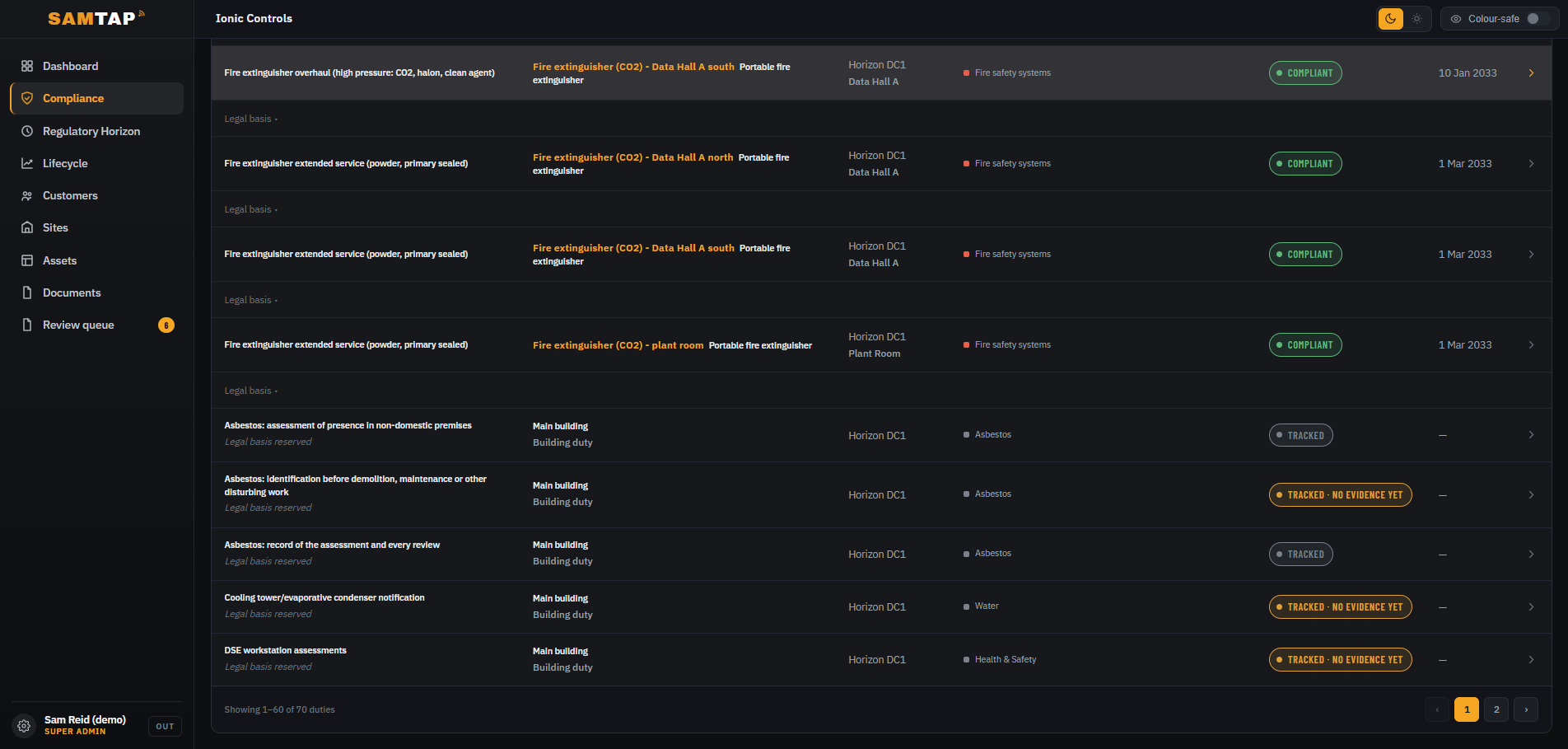
Task: Toggle the Colour-safe switch
Action: 1538,18
